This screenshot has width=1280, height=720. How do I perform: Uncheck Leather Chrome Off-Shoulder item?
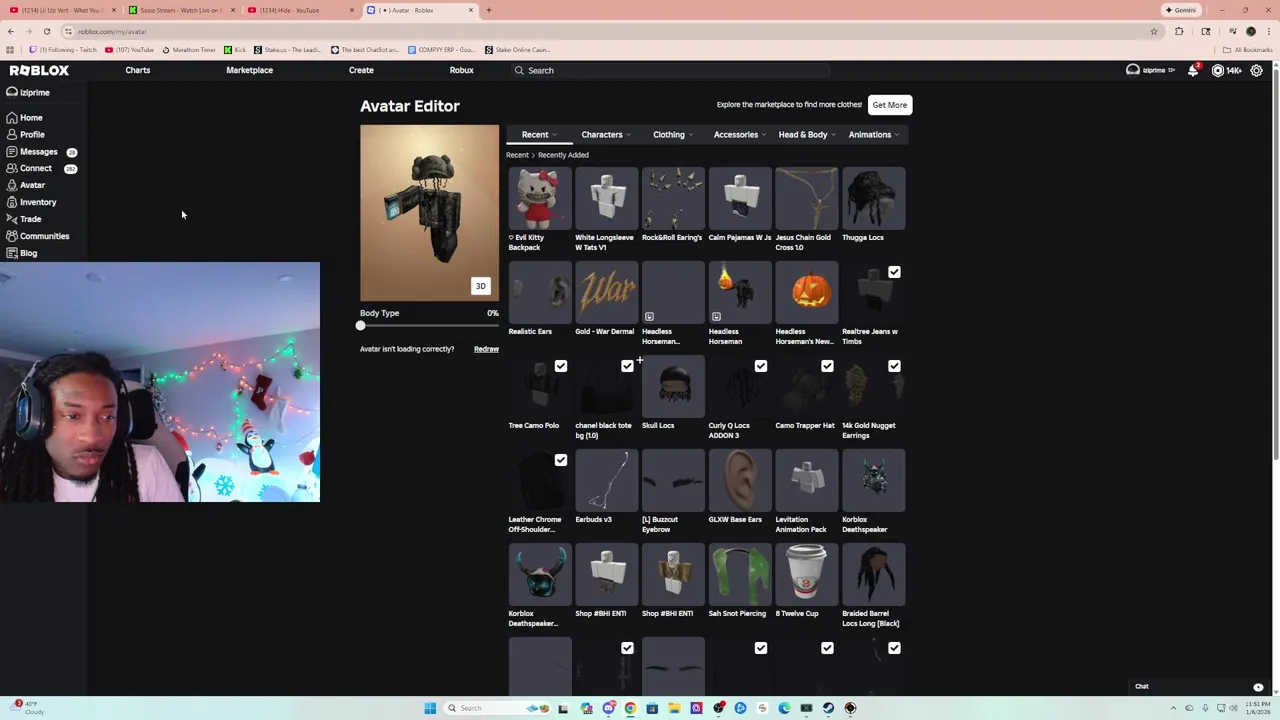coord(560,460)
